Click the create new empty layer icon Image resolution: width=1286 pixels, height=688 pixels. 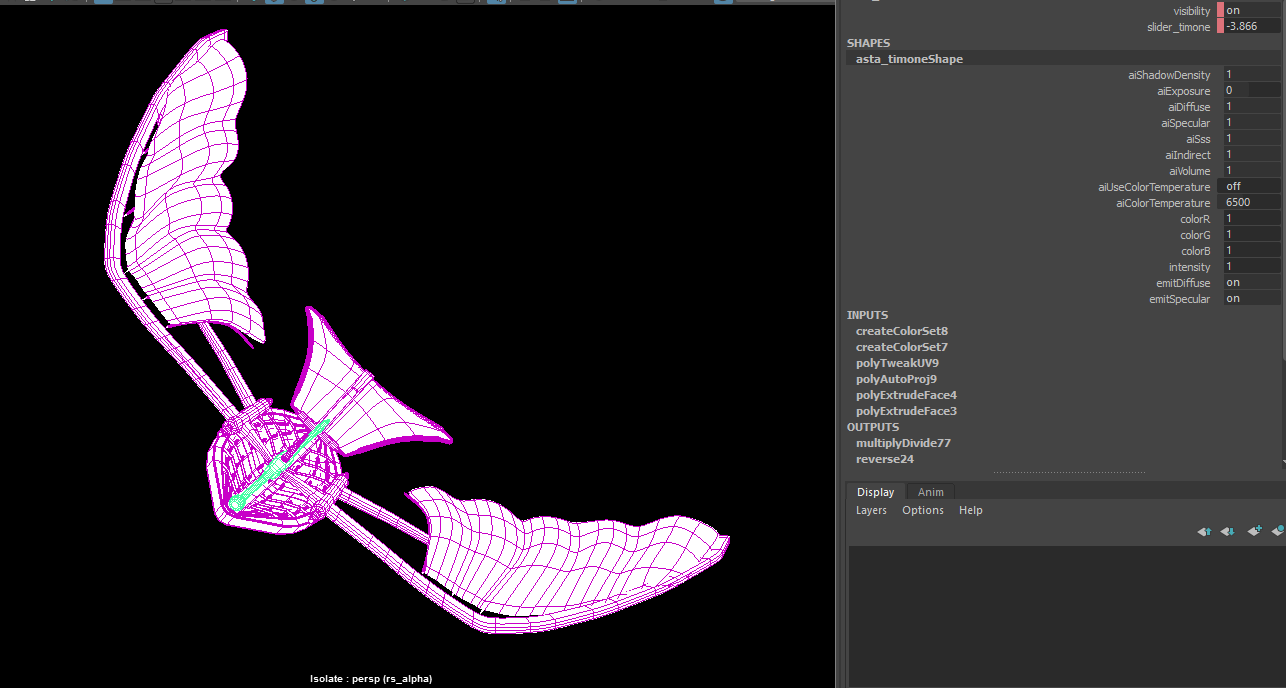point(1254,531)
